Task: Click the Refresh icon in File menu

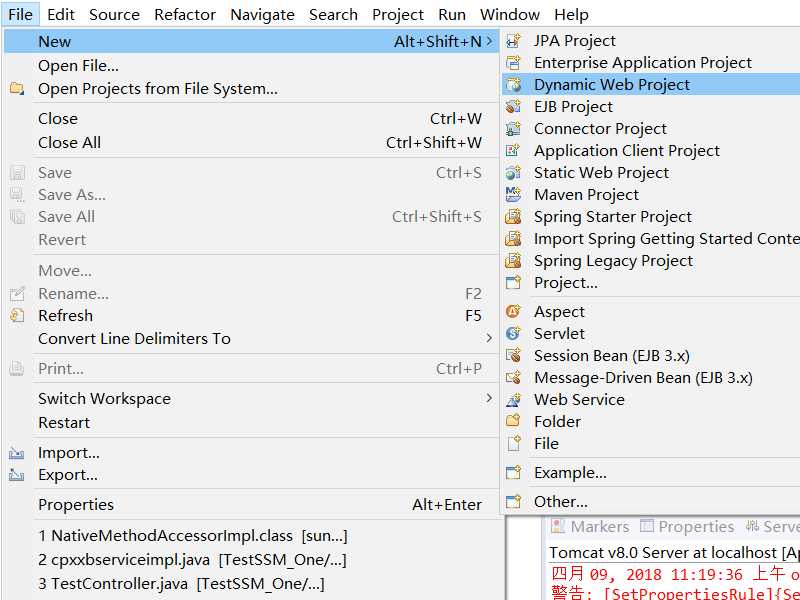Action: click(17, 315)
